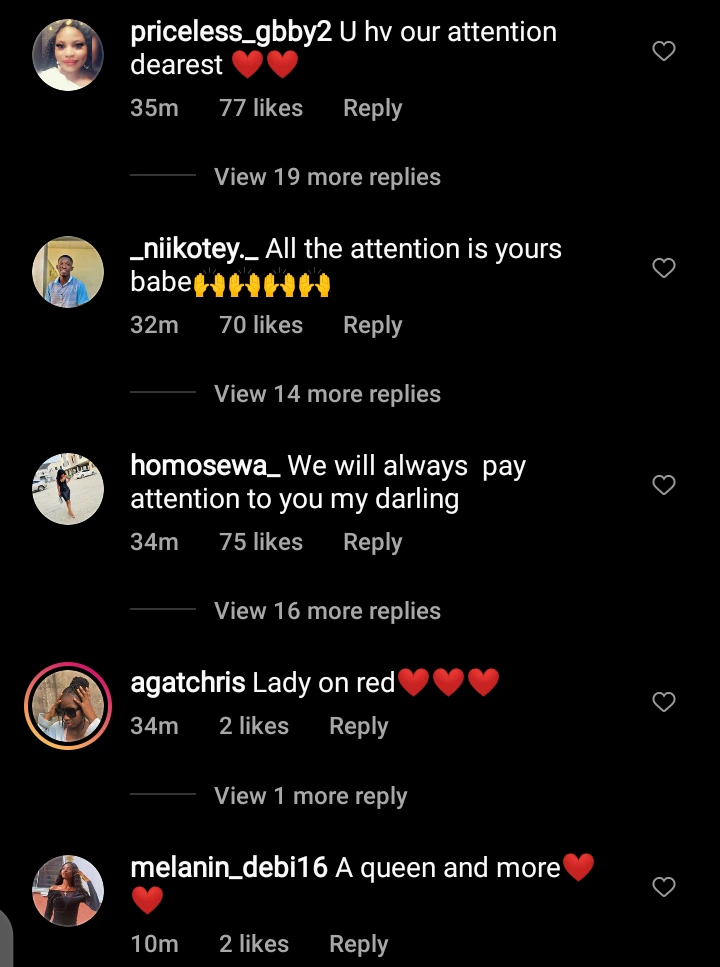Like melanin_debi16's "A queen and more" comment
This screenshot has height=967, width=720.
tap(664, 887)
